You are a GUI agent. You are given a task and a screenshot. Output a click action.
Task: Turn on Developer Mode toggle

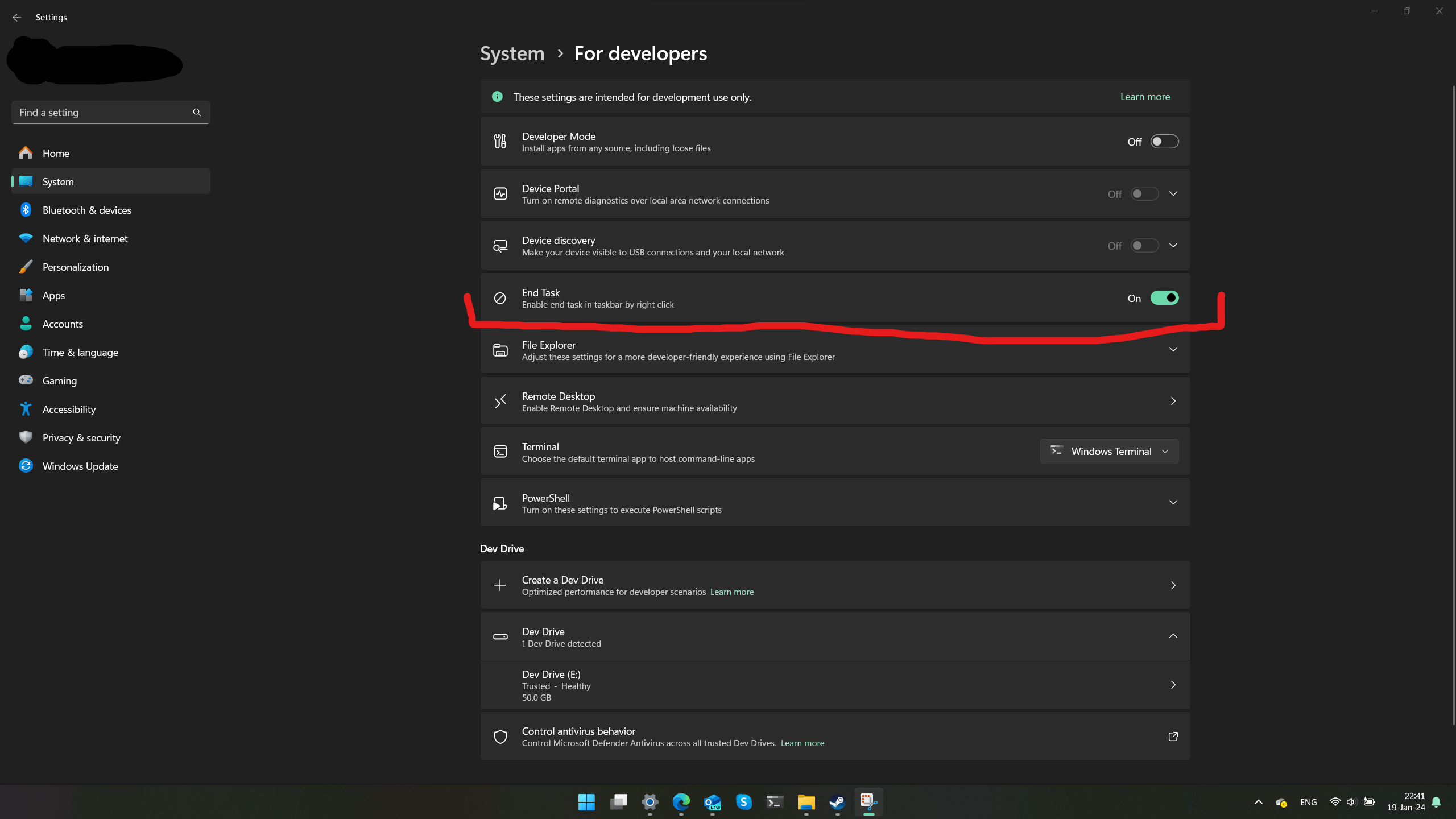pos(1164,142)
